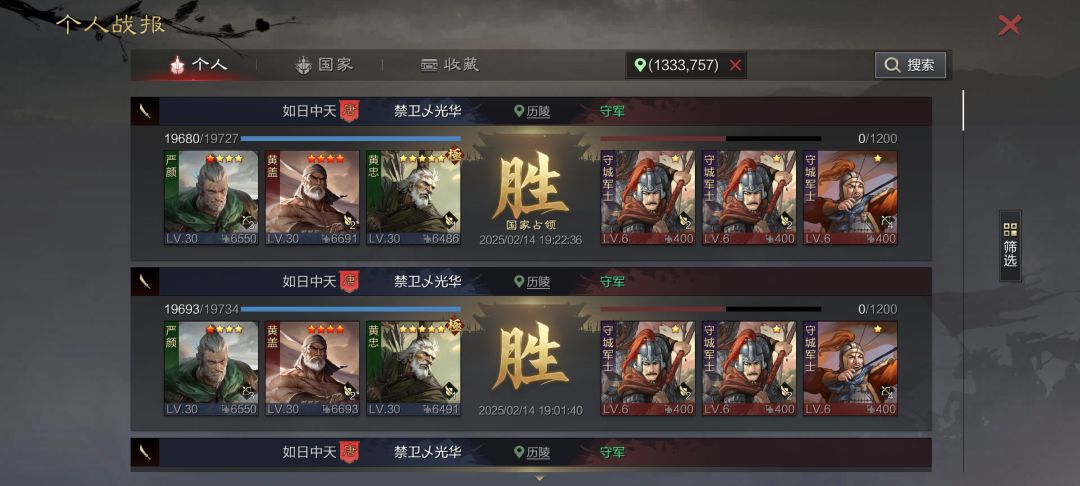
Task: Click the 唐 faction badge in first report
Action: (349, 111)
